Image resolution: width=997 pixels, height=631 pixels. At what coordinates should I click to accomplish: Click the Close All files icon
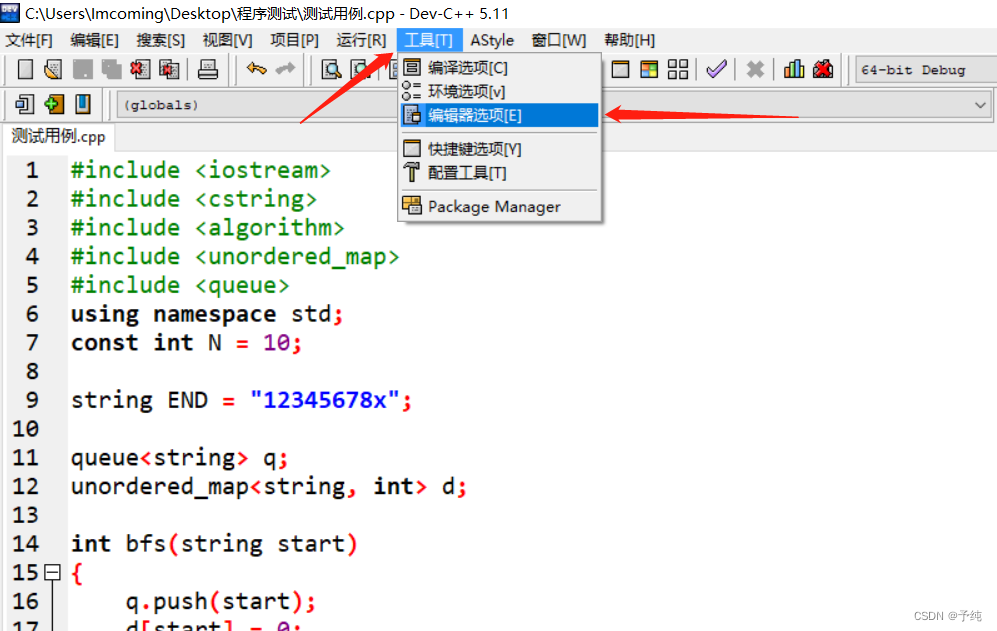(x=169, y=69)
